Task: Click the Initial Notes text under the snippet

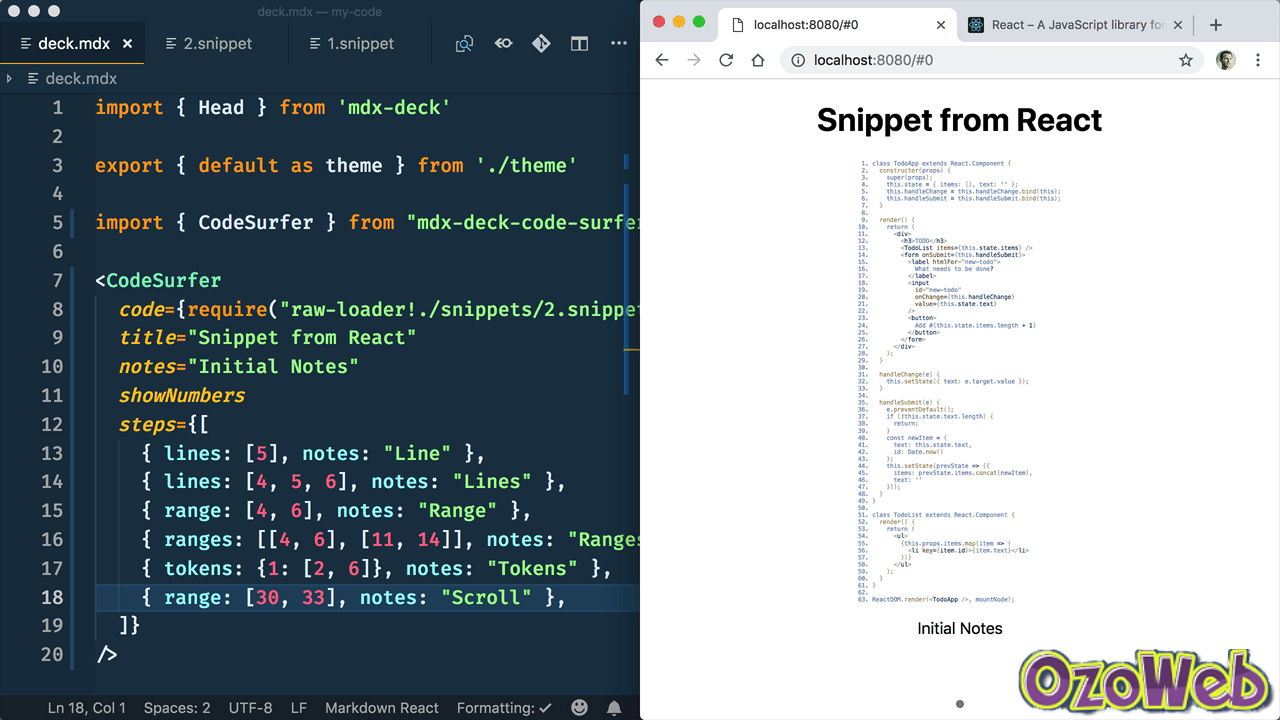Action: pyautogui.click(x=960, y=628)
